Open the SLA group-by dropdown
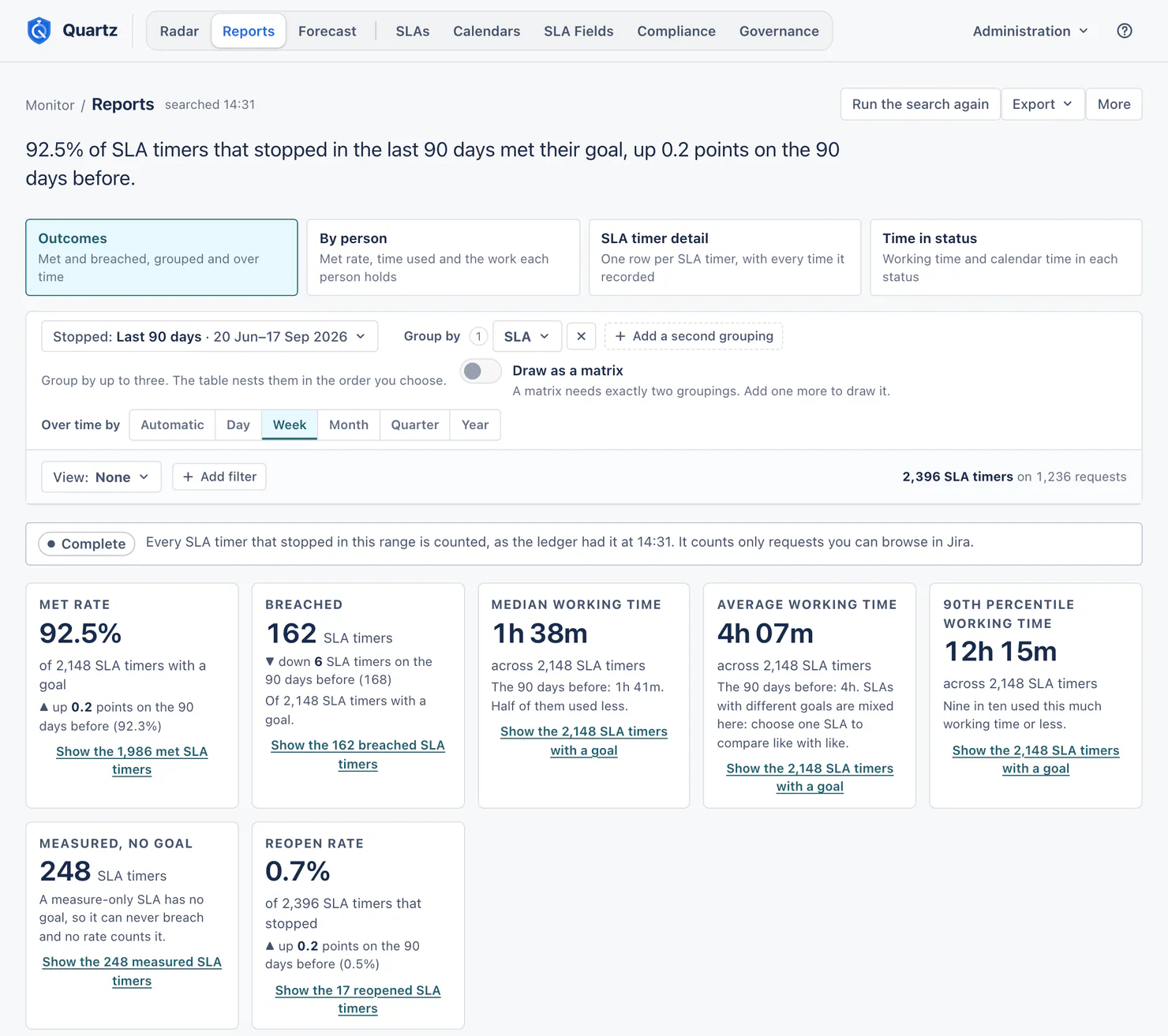This screenshot has height=1036, width=1168. [x=526, y=336]
